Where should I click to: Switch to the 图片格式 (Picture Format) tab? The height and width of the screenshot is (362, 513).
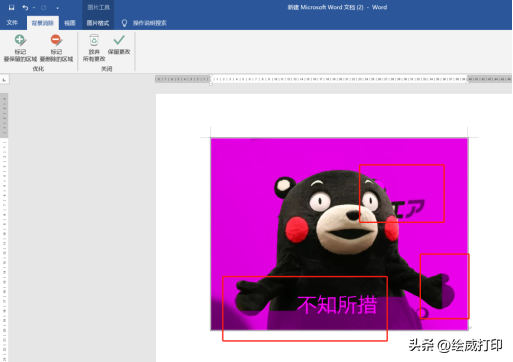tap(98, 23)
